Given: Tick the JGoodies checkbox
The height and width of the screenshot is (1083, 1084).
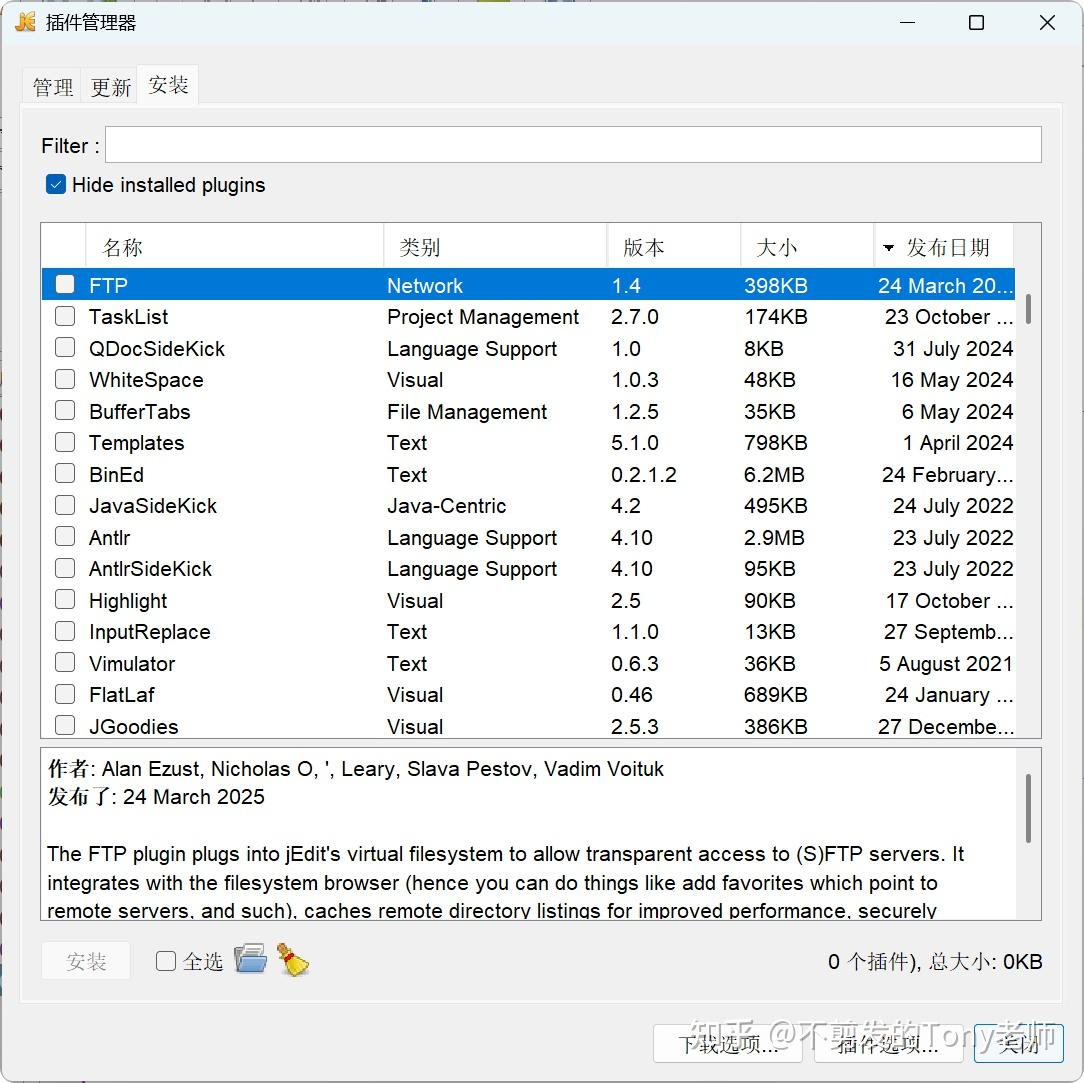Looking at the screenshot, I should click(x=65, y=725).
